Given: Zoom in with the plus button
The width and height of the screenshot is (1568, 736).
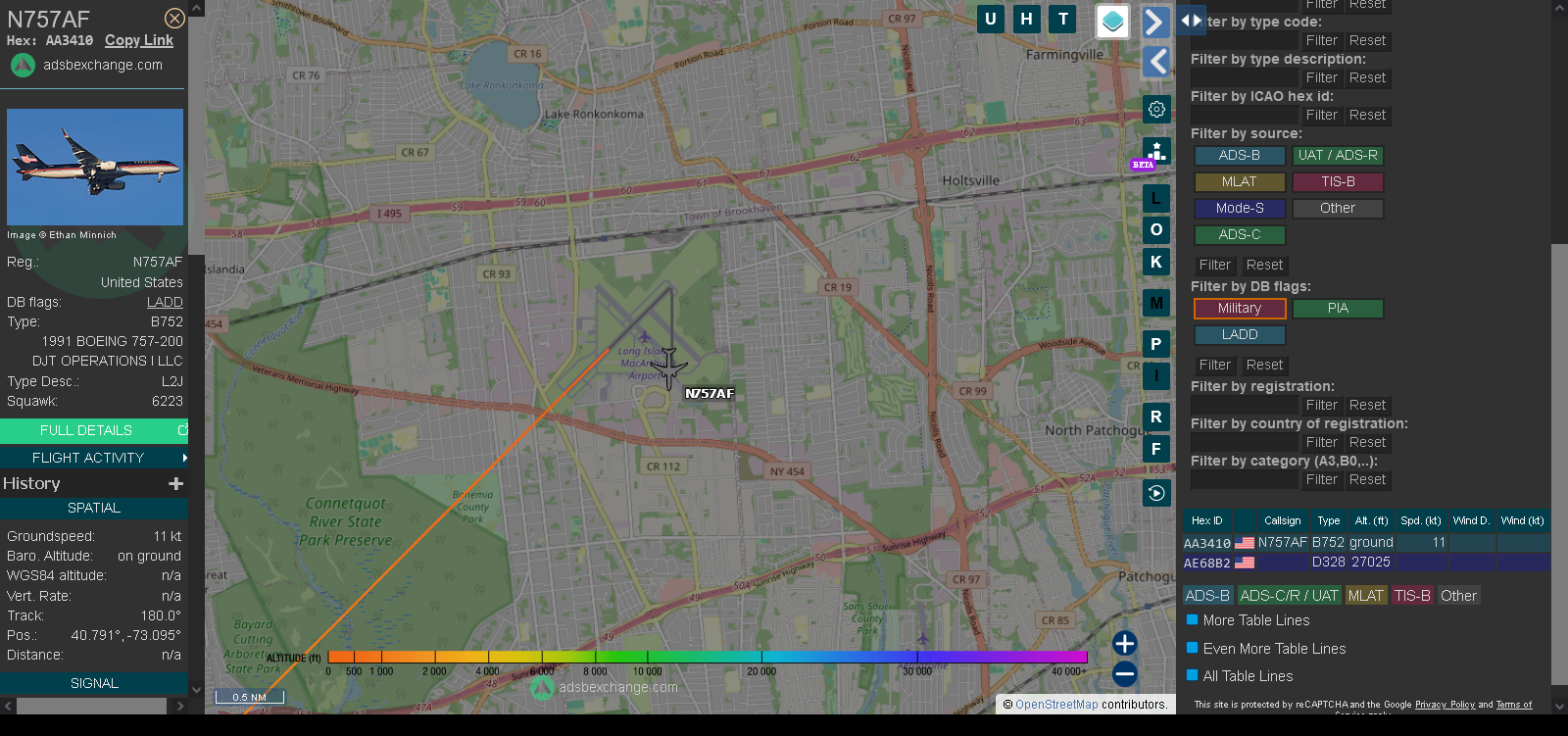Looking at the screenshot, I should coord(1125,643).
